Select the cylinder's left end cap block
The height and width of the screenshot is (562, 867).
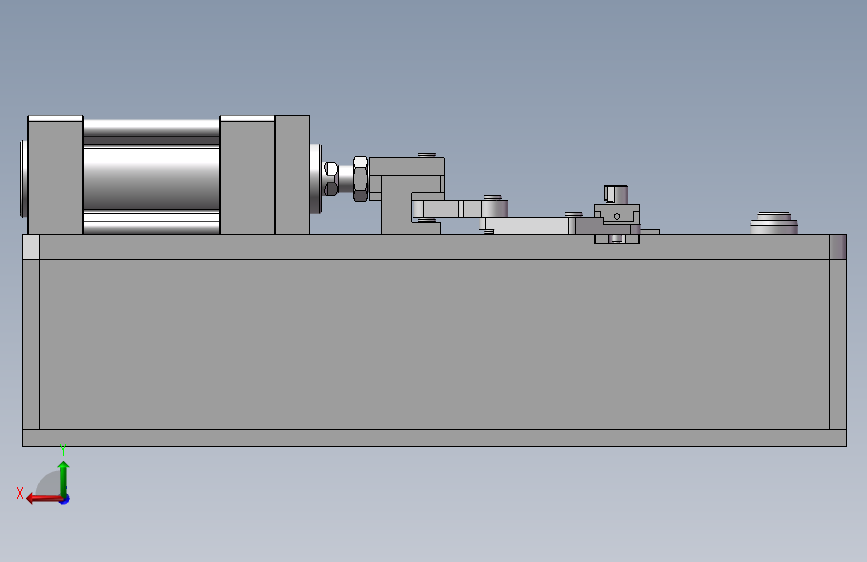(x=55, y=175)
